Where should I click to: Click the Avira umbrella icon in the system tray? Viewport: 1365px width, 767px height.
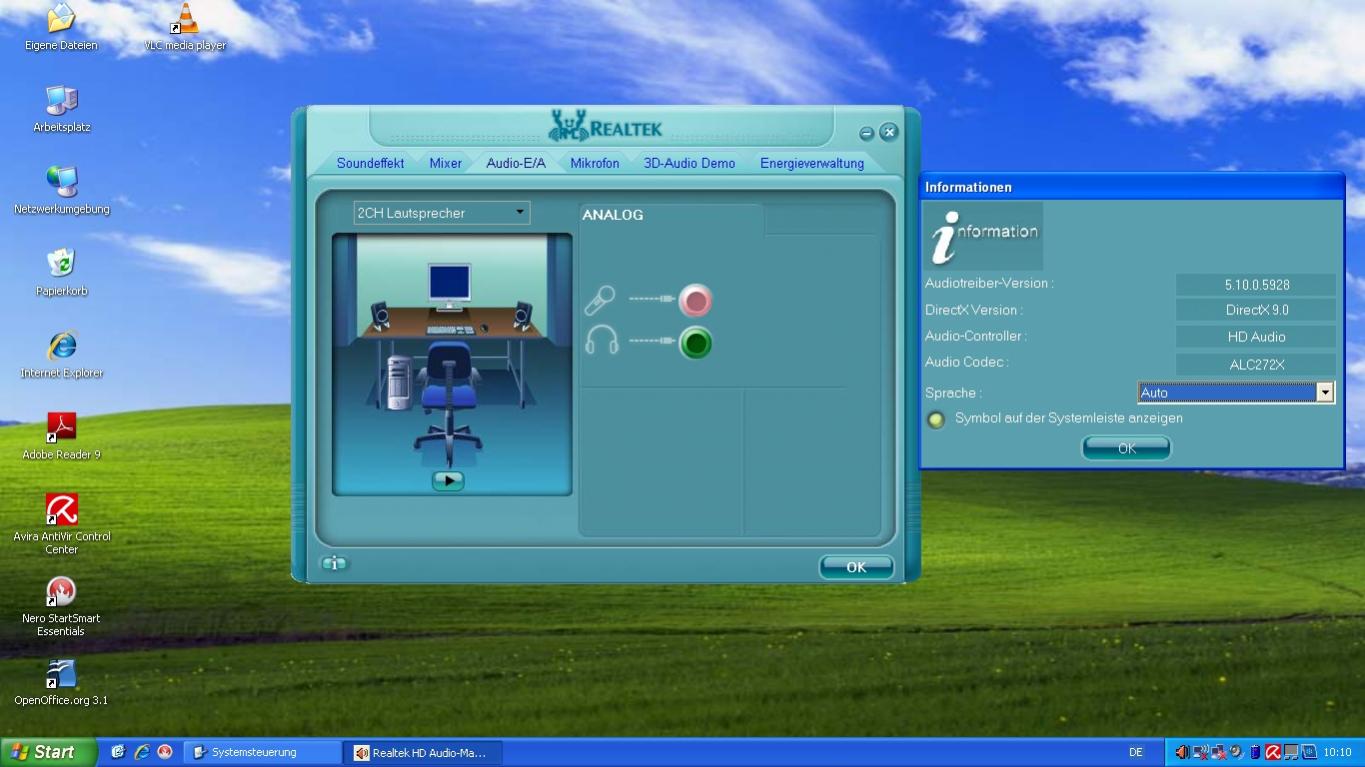(x=1273, y=752)
